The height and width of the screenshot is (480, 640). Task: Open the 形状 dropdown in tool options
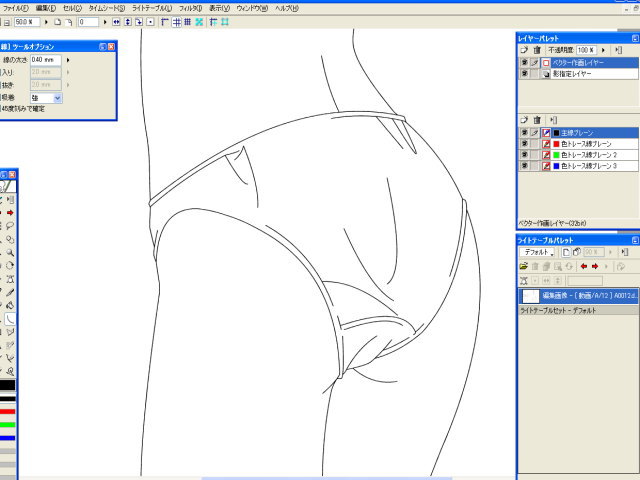coord(57,98)
